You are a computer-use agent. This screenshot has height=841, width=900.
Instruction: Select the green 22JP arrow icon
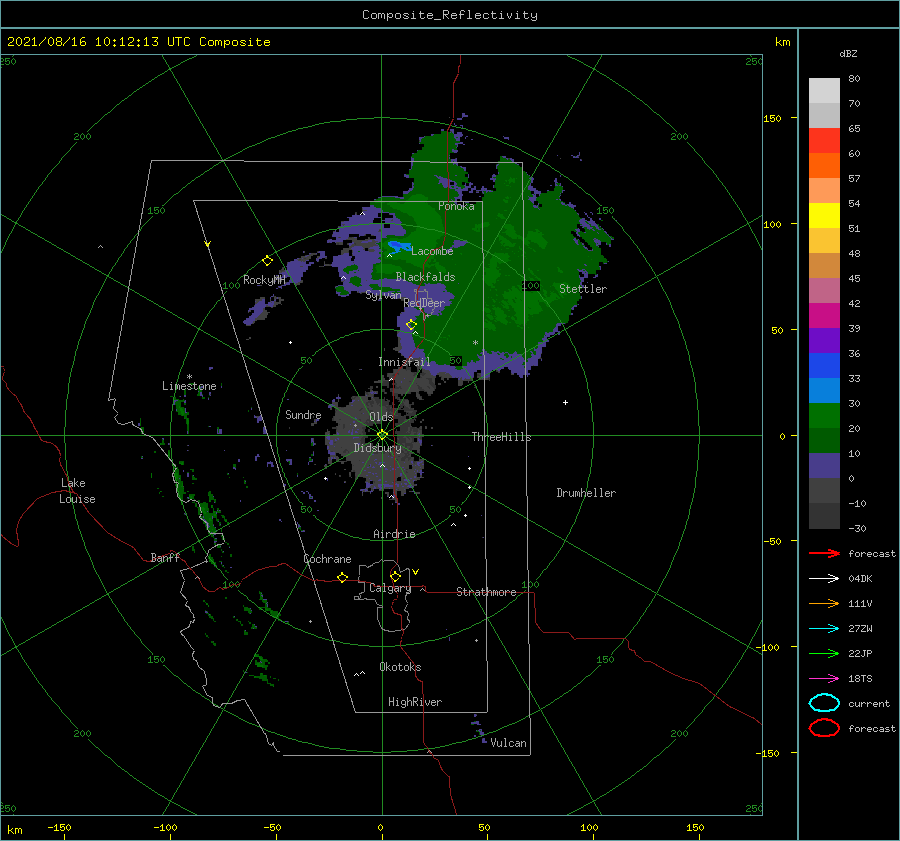824,653
